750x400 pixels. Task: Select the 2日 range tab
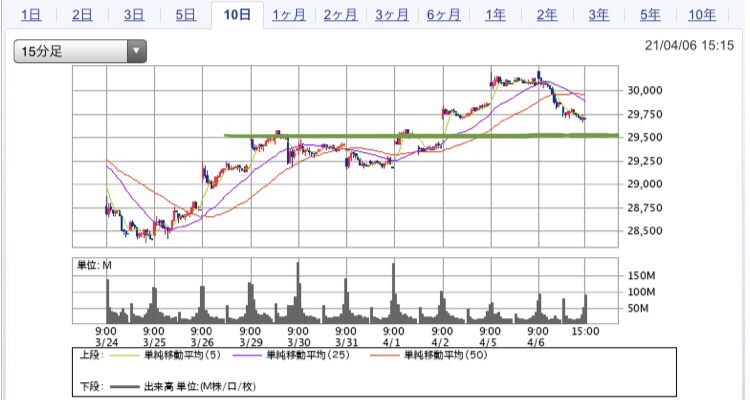pyautogui.click(x=82, y=15)
